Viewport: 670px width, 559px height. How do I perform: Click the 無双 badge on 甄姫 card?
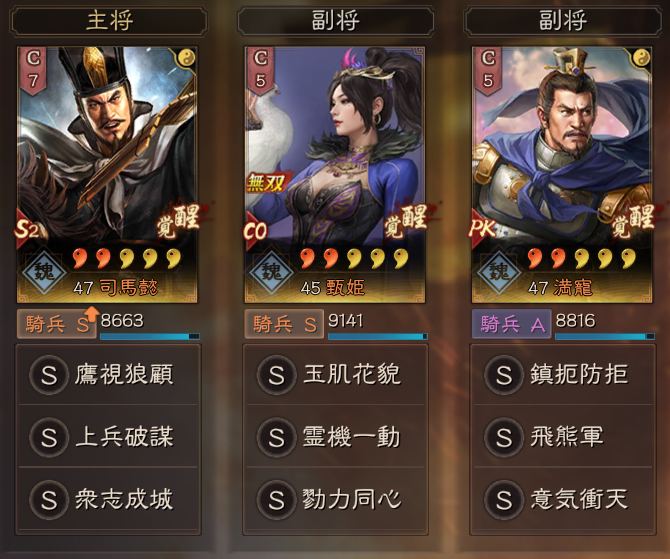click(x=266, y=183)
